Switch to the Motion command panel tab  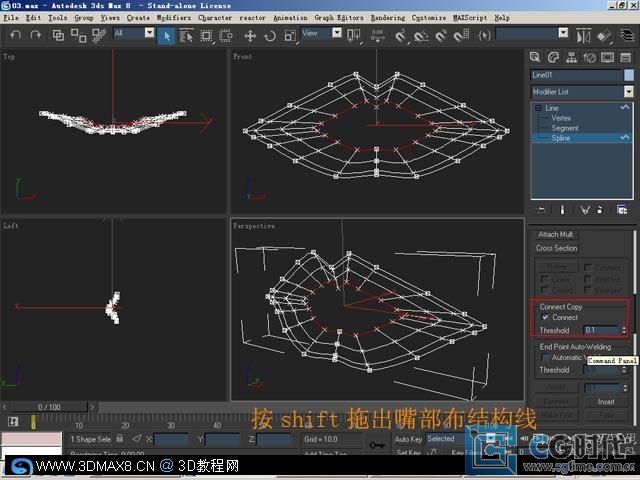589,58
